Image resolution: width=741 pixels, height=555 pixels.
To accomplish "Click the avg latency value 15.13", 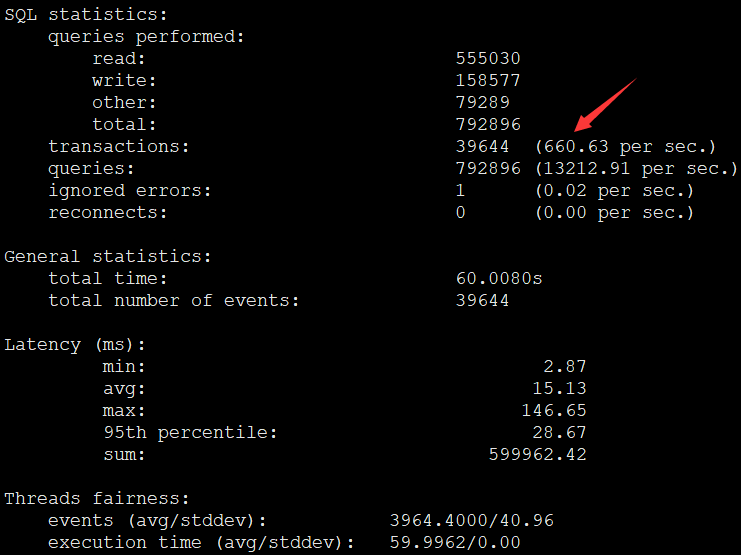I will pos(559,389).
